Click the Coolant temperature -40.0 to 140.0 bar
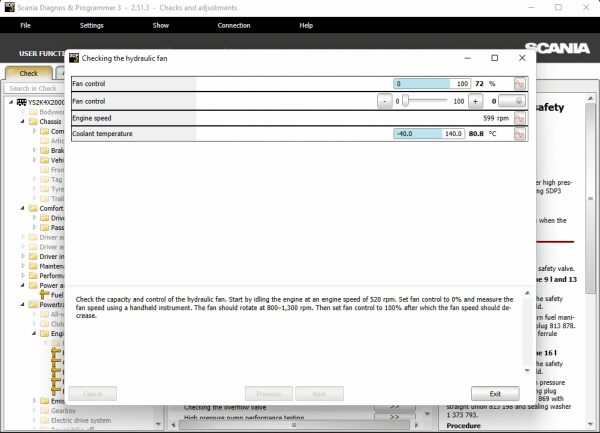600x433 pixels. (429, 134)
